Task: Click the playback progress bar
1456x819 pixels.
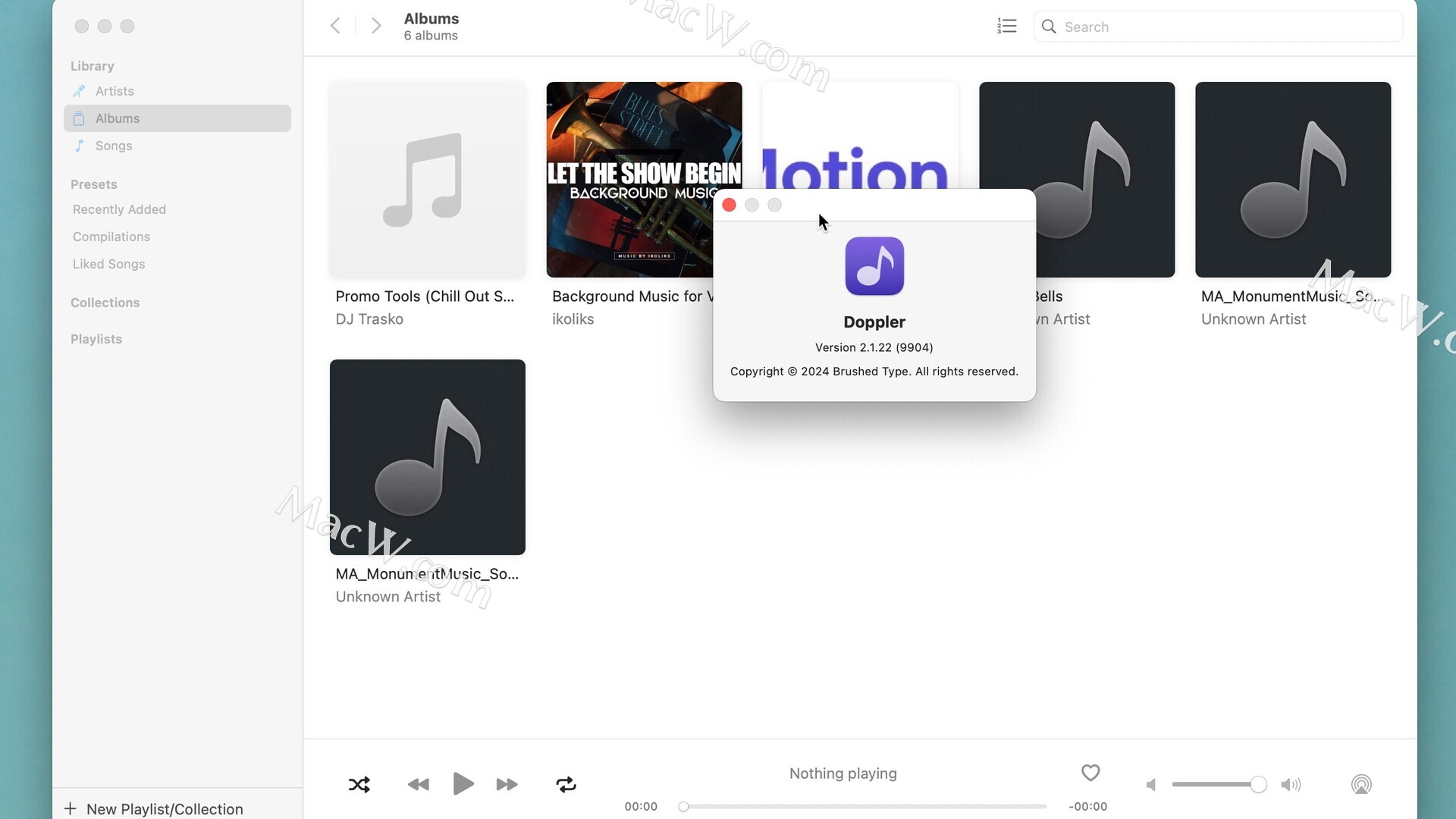Action: [x=863, y=806]
